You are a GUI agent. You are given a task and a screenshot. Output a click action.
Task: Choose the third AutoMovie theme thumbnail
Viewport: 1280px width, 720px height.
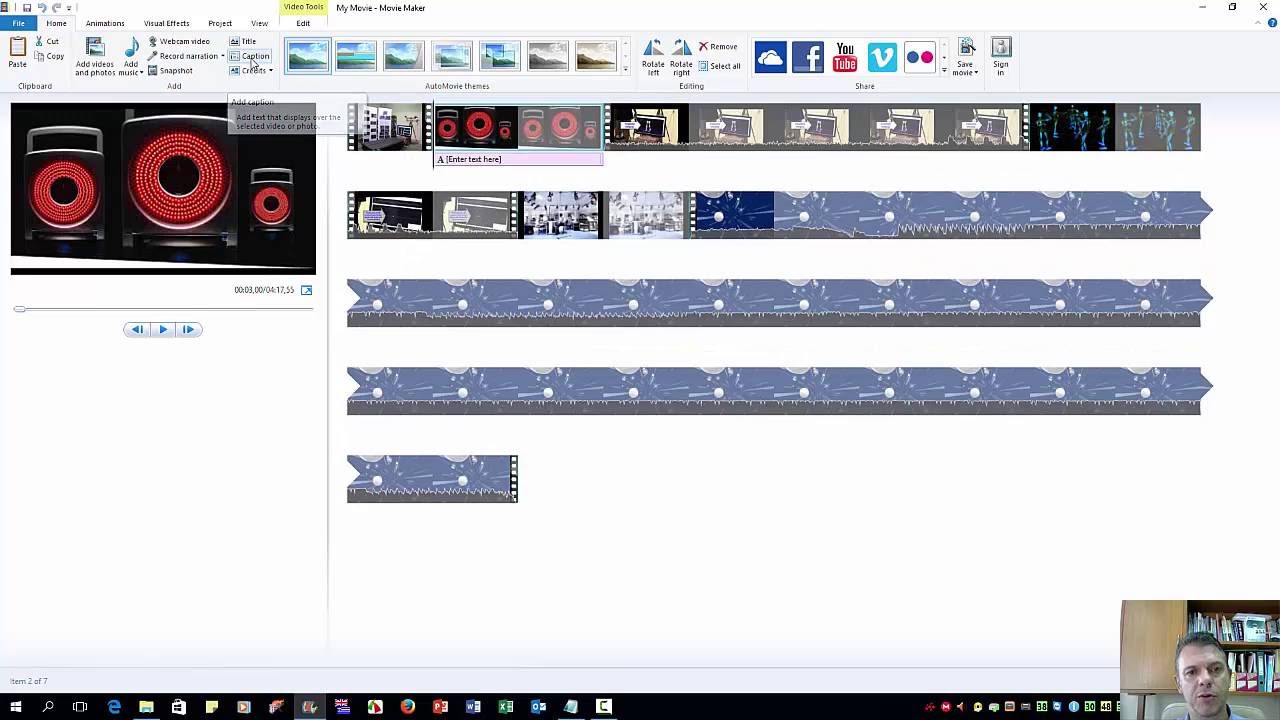[x=403, y=56]
